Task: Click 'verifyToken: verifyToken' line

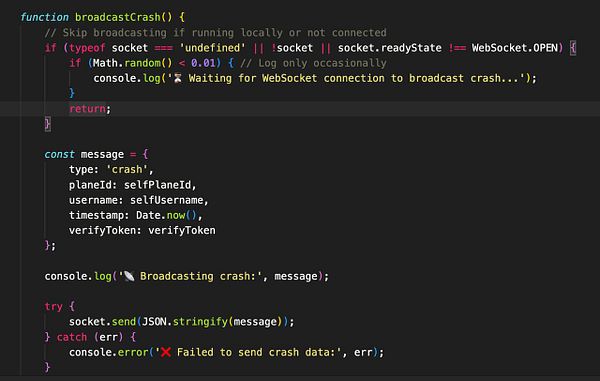Action: click(142, 230)
